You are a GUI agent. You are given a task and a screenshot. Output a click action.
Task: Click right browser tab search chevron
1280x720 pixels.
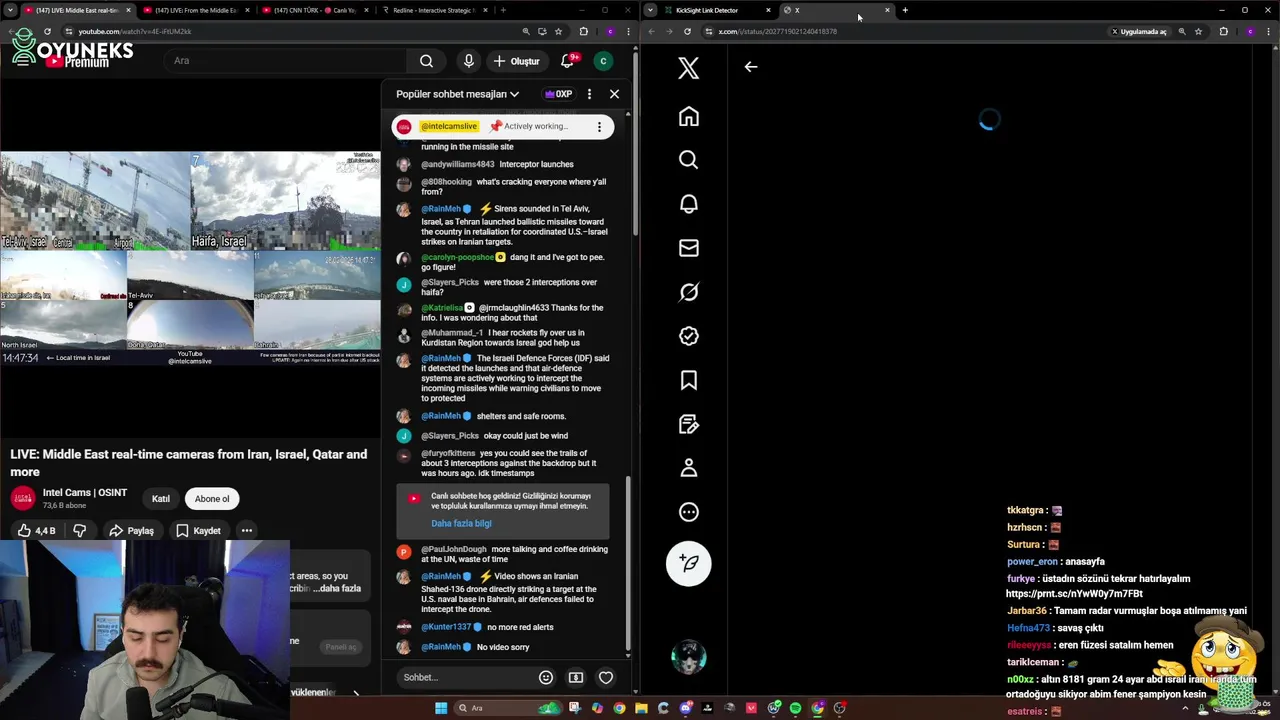click(x=650, y=10)
